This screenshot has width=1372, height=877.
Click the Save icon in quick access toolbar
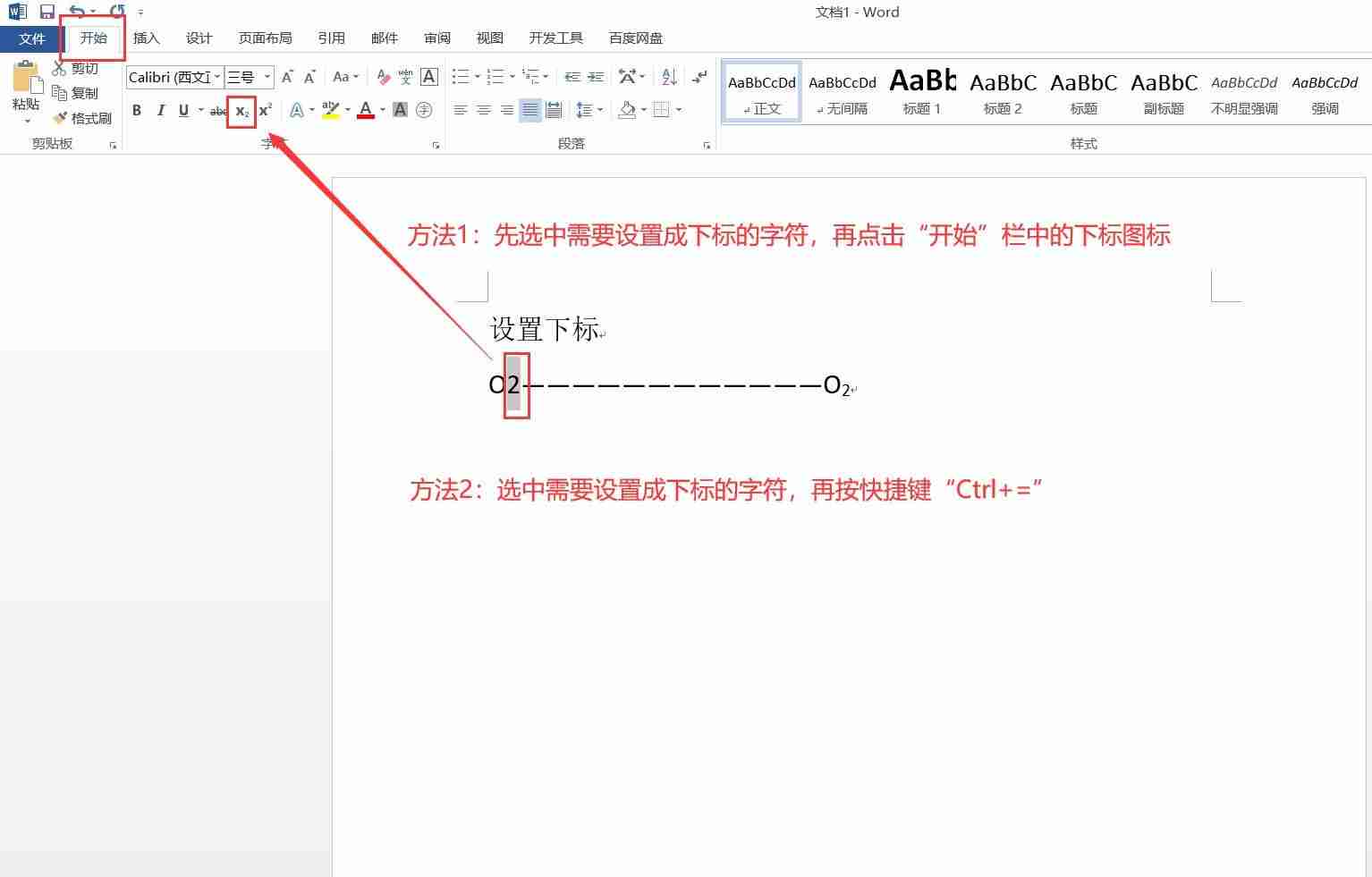[x=47, y=12]
